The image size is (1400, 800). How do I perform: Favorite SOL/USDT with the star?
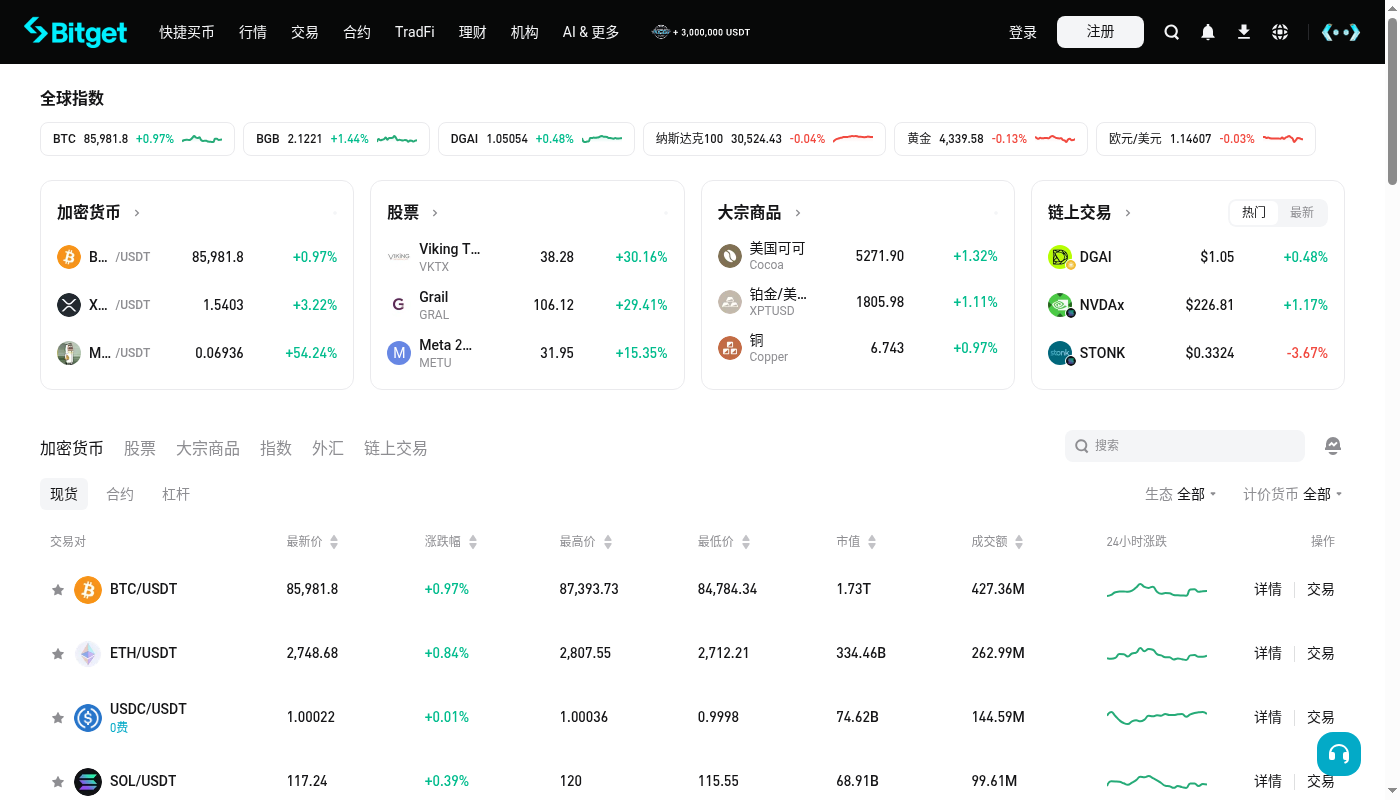click(58, 782)
